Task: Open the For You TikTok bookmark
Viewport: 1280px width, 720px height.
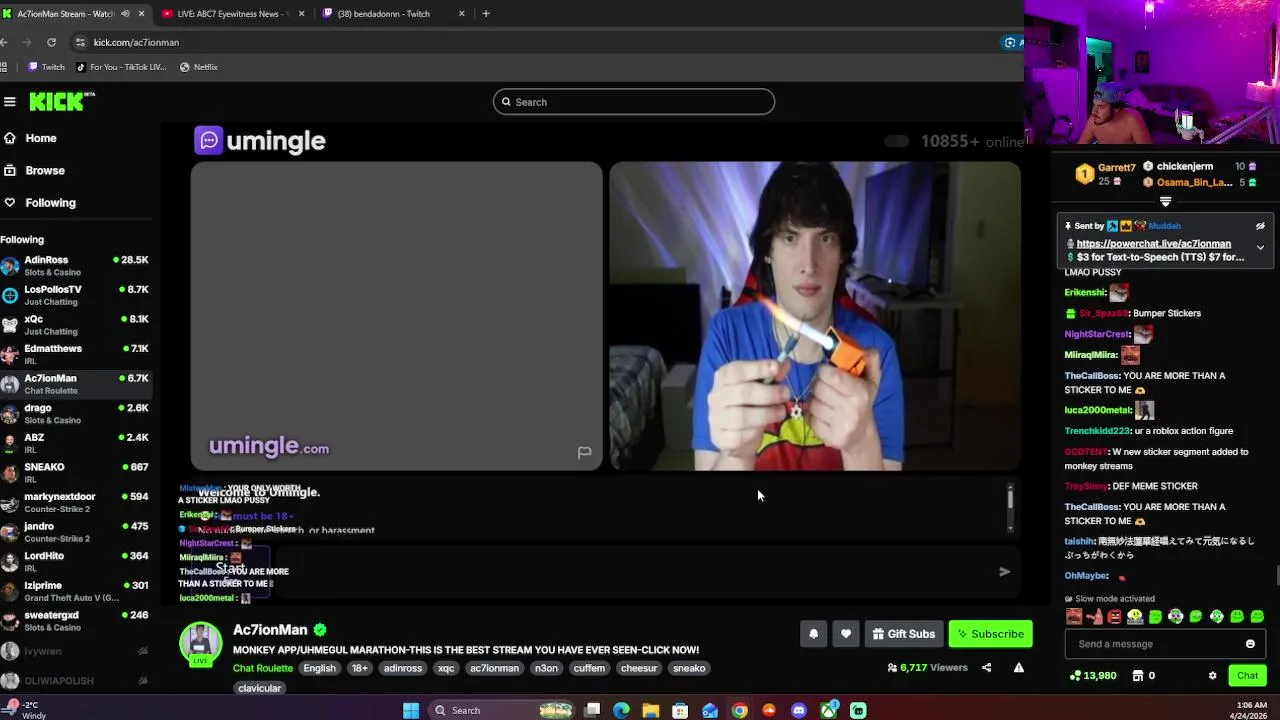Action: coord(121,67)
